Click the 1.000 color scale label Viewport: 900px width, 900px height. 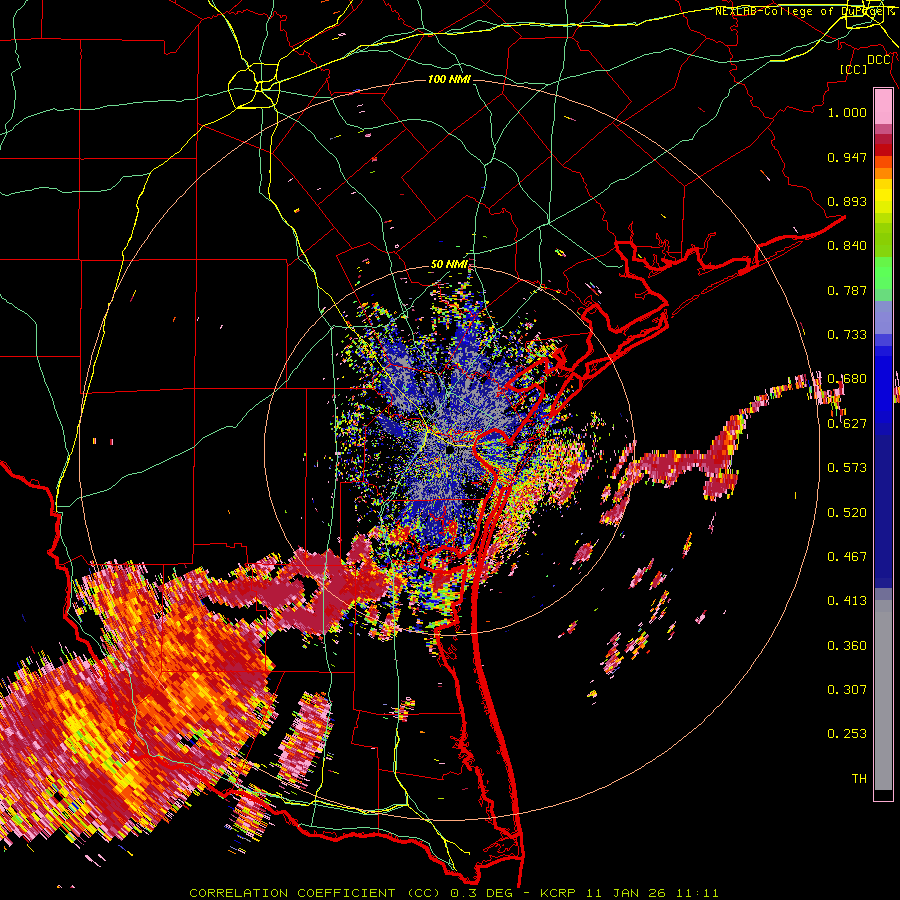(x=847, y=112)
